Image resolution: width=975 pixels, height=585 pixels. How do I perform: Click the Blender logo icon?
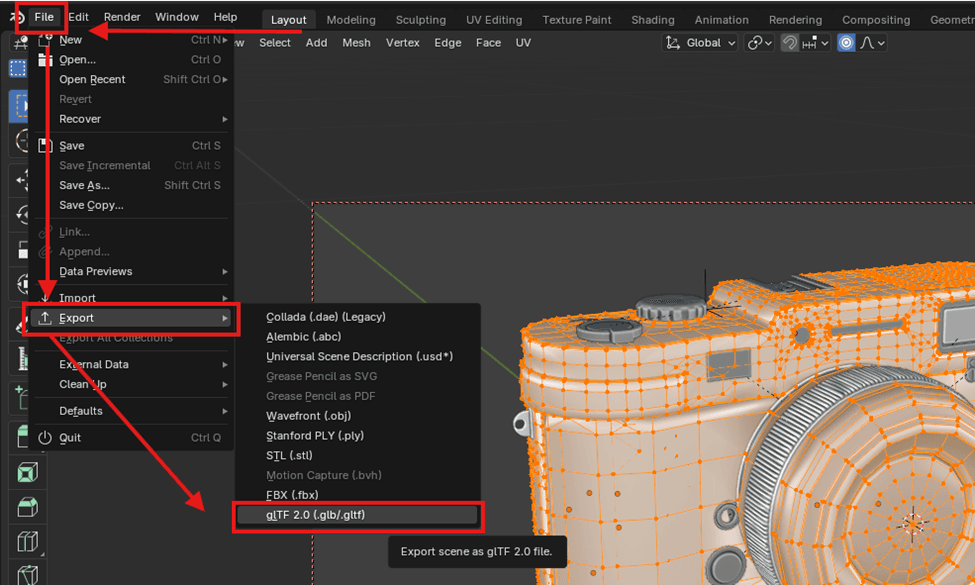point(17,17)
